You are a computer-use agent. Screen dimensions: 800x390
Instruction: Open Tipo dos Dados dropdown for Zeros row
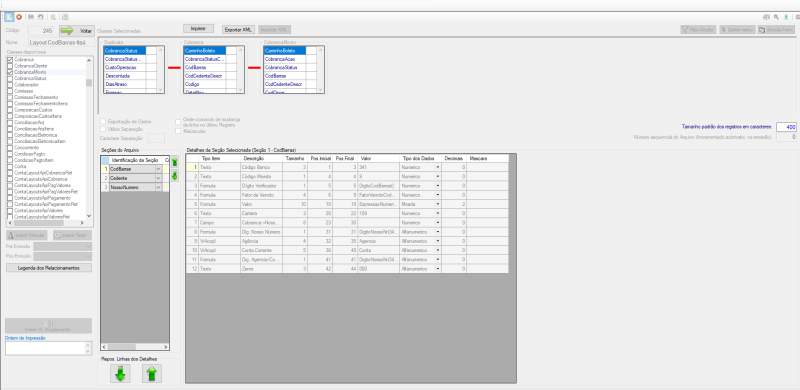click(438, 269)
